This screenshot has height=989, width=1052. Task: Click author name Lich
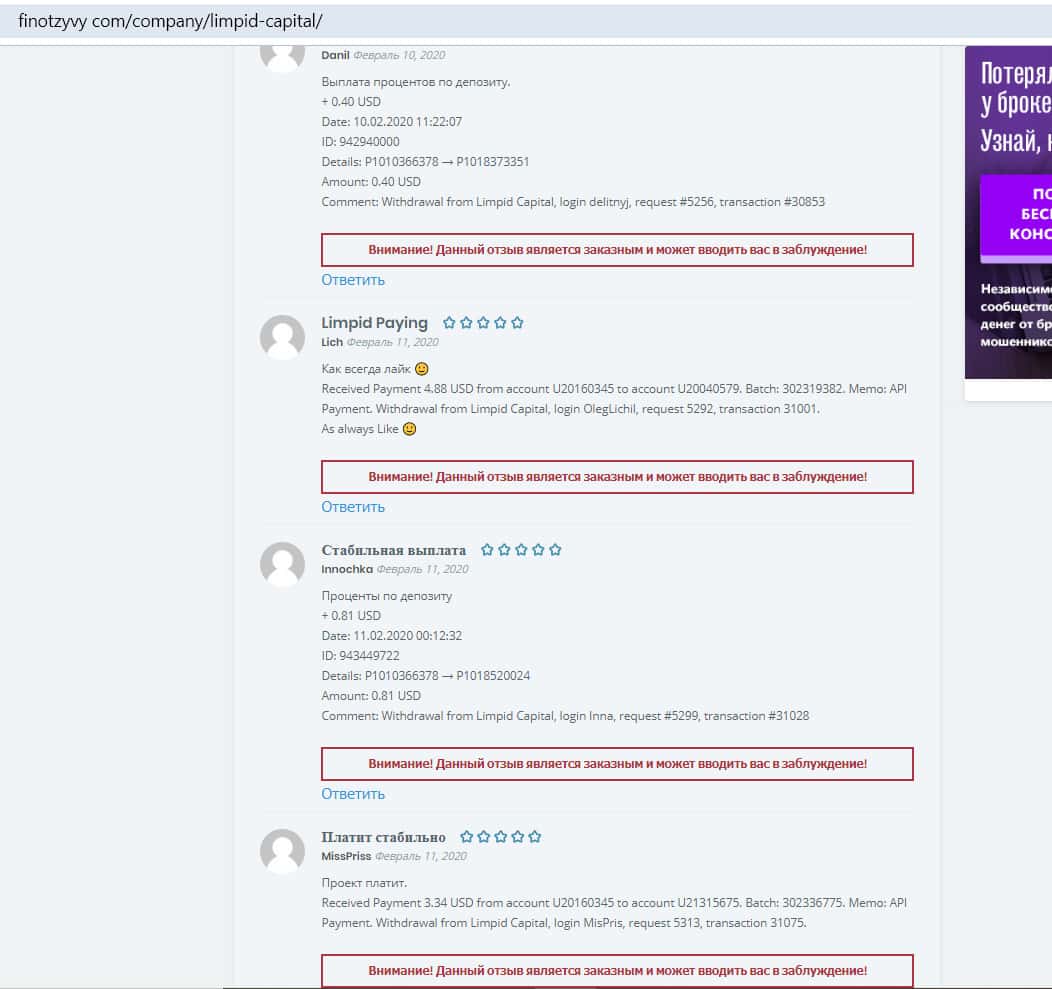332,342
